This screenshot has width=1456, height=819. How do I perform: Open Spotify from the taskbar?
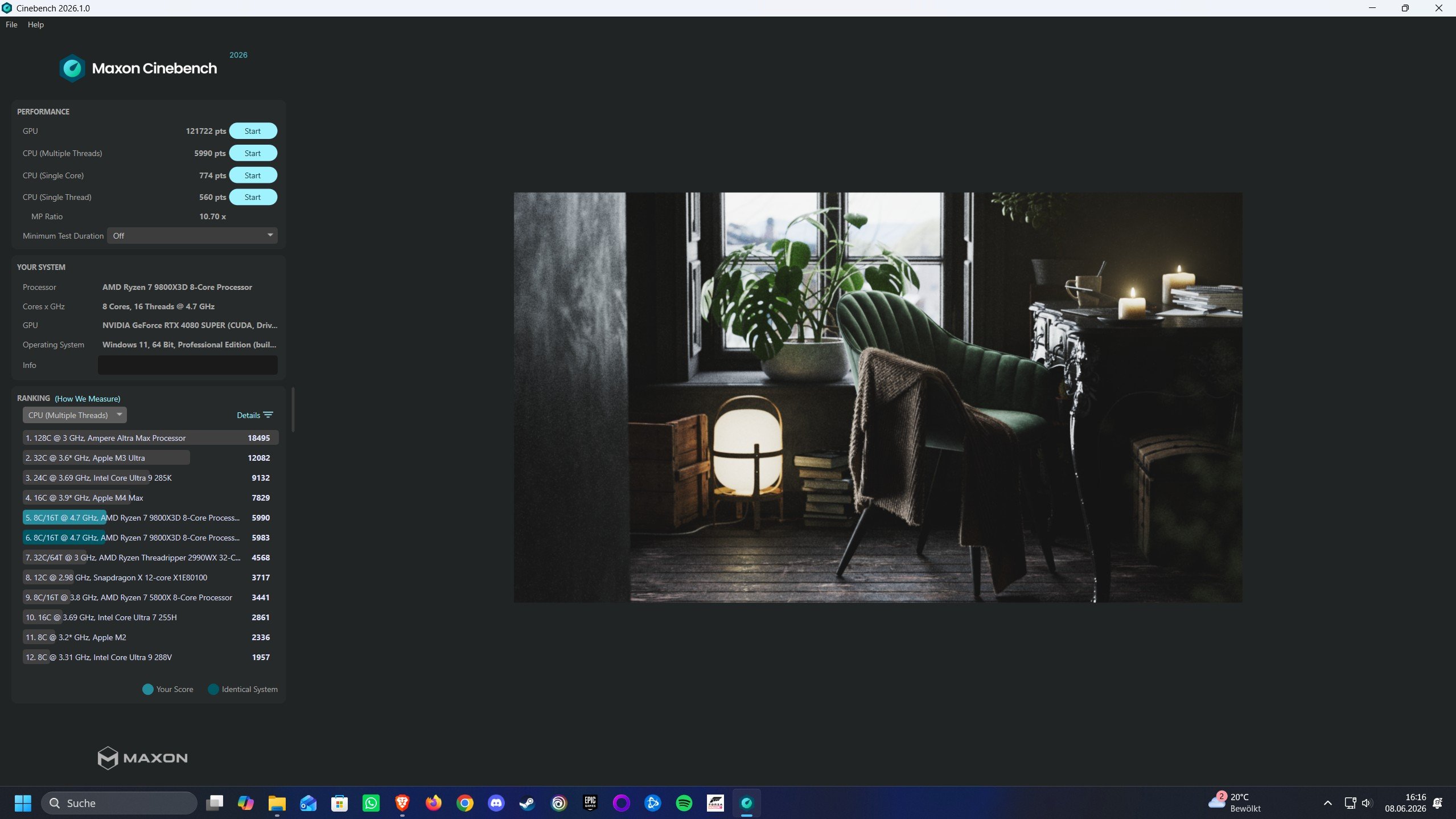pyautogui.click(x=684, y=803)
